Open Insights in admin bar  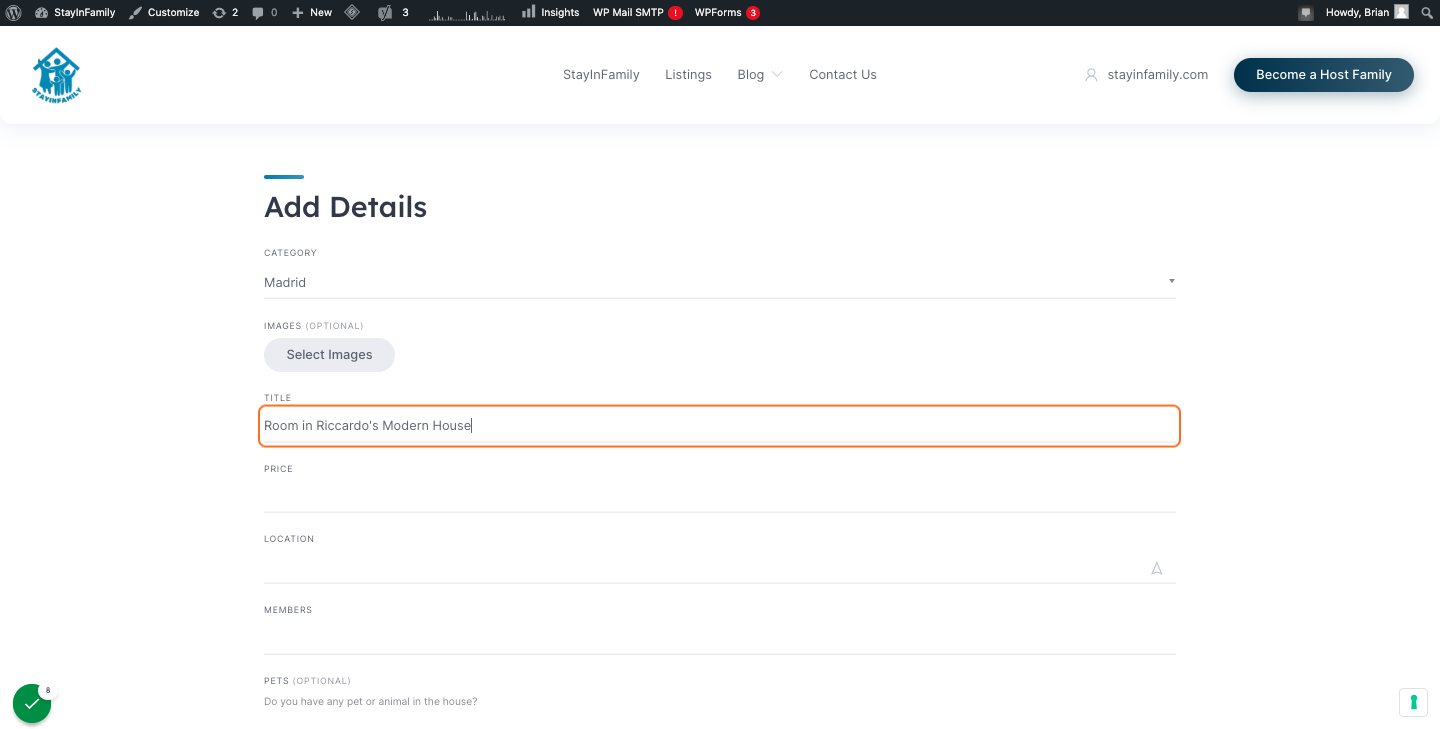pos(551,12)
